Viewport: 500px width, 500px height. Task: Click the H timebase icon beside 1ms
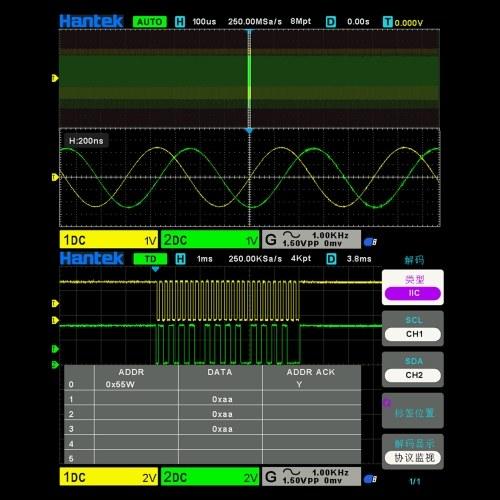[180, 259]
